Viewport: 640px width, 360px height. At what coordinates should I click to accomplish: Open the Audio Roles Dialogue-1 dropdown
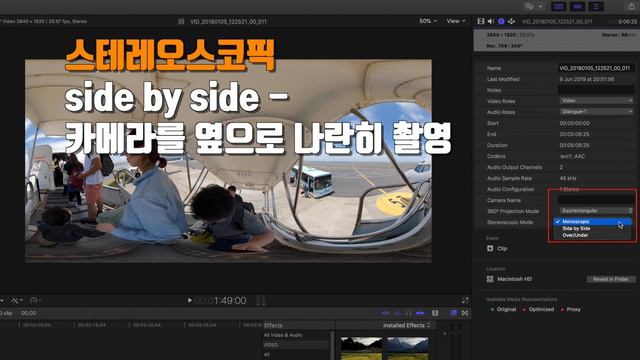pyautogui.click(x=596, y=111)
